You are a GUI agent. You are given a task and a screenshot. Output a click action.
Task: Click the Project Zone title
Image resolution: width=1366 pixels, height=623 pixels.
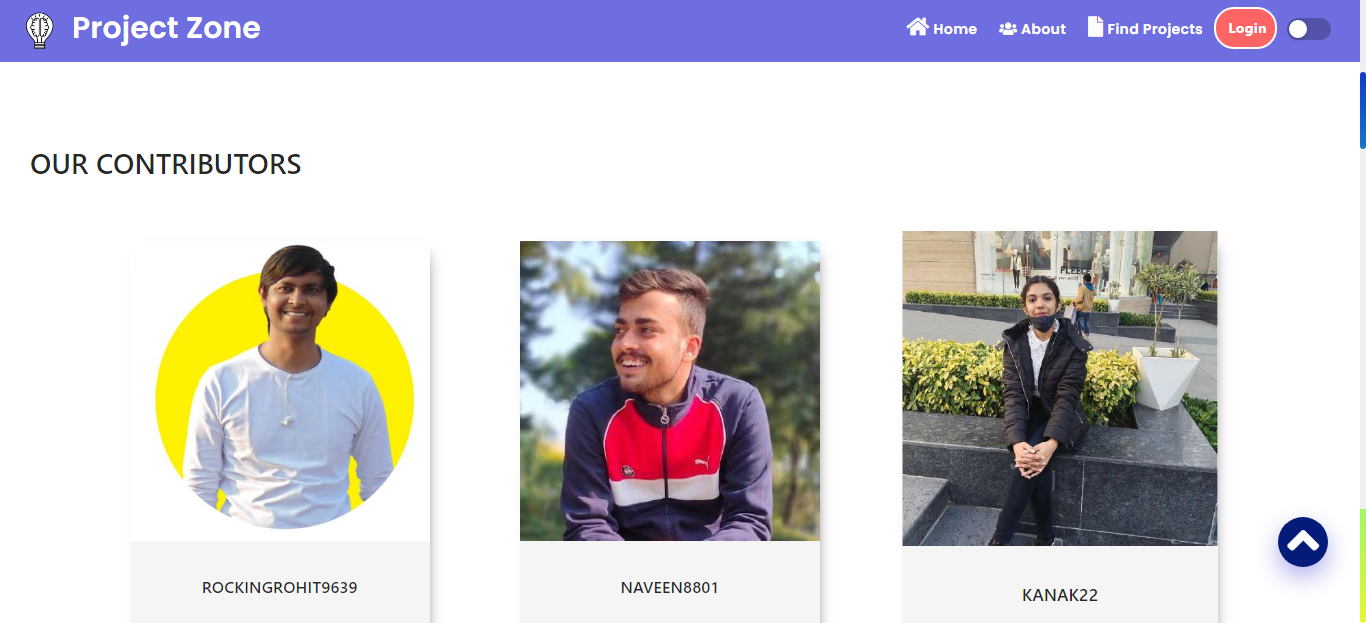click(166, 28)
